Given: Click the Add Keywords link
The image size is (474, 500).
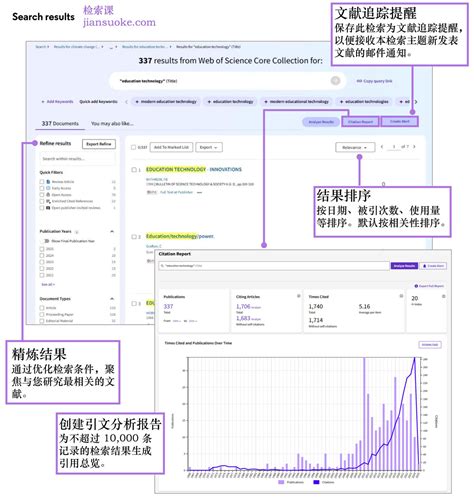Looking at the screenshot, I should click(x=57, y=102).
